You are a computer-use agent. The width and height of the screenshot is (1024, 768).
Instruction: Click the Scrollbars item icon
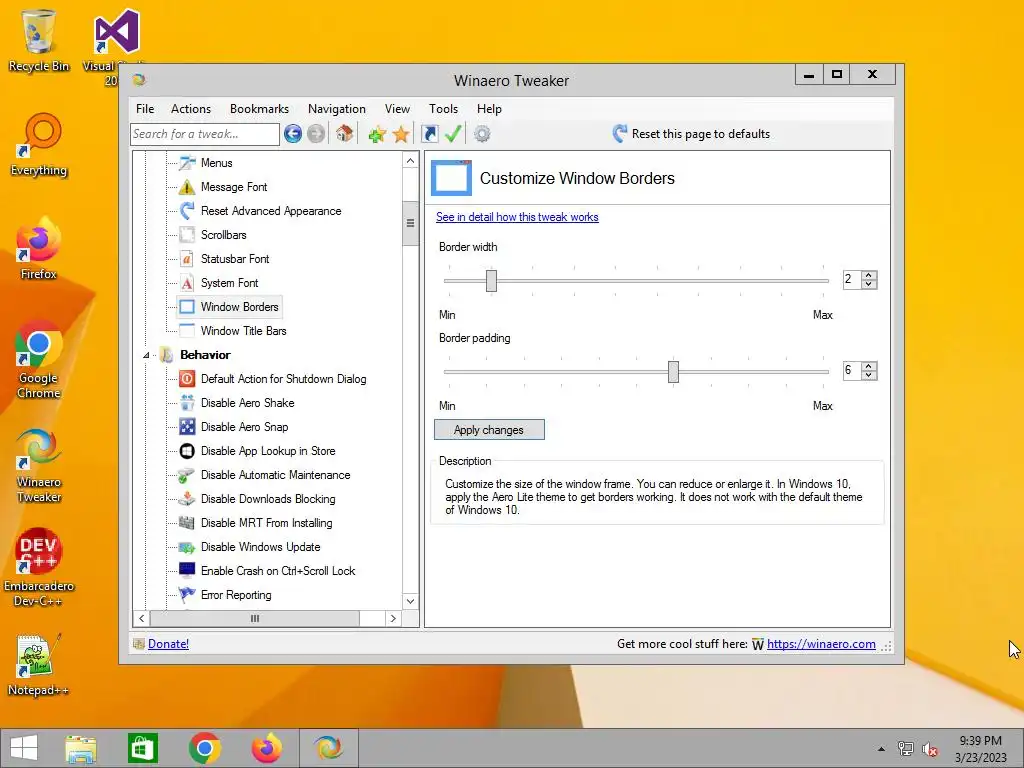click(x=187, y=234)
